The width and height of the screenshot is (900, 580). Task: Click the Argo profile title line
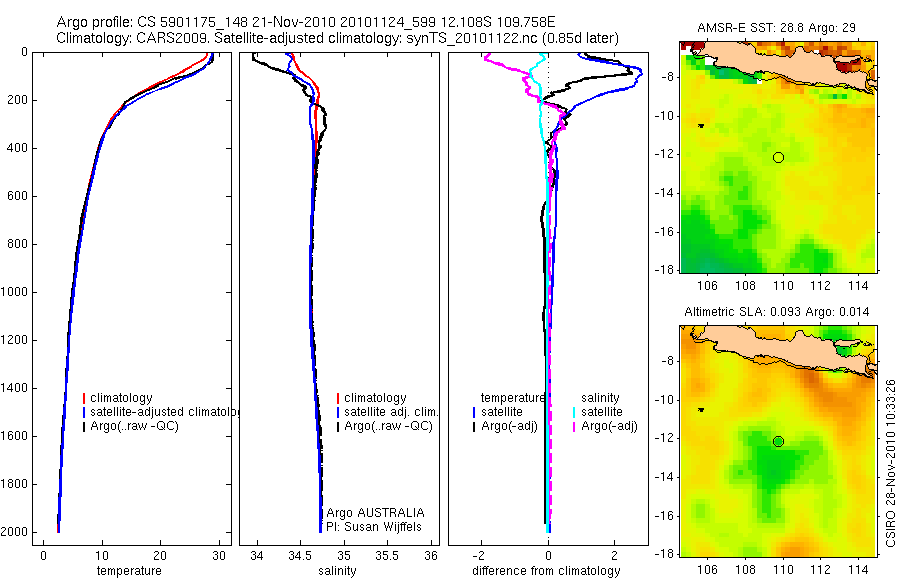(x=306, y=22)
